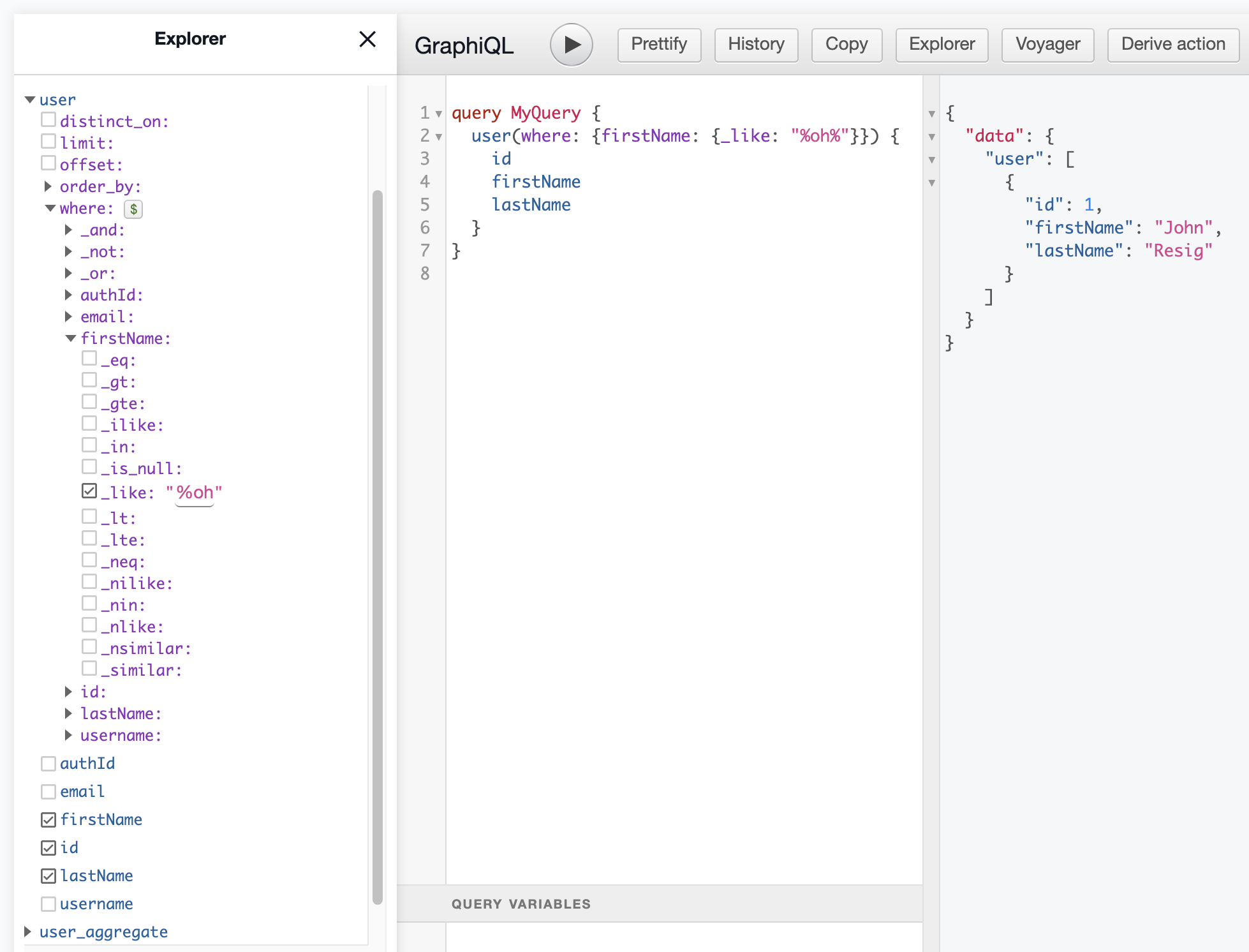Uncheck the _like operator checkbox

pyautogui.click(x=89, y=491)
